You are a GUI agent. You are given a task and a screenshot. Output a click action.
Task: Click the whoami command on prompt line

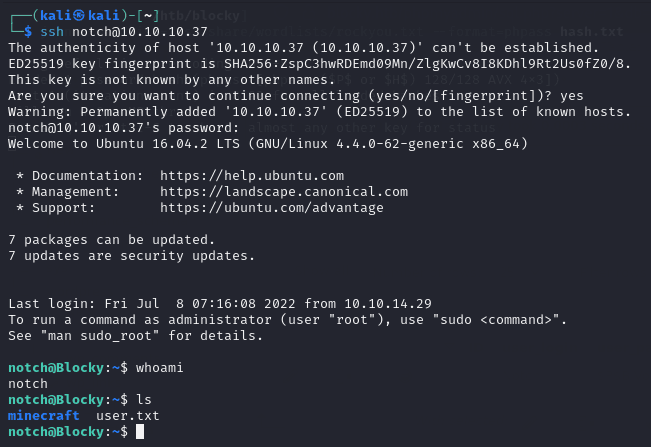[x=161, y=367]
